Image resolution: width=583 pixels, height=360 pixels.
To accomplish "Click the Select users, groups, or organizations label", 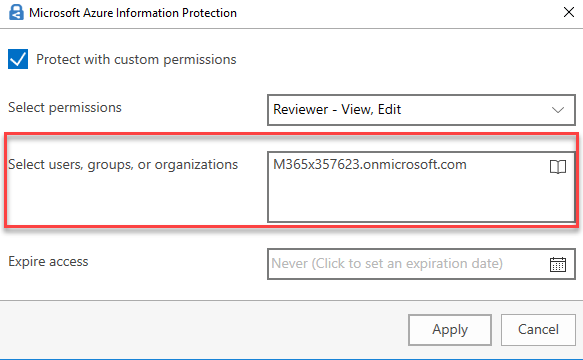I will click(x=123, y=165).
